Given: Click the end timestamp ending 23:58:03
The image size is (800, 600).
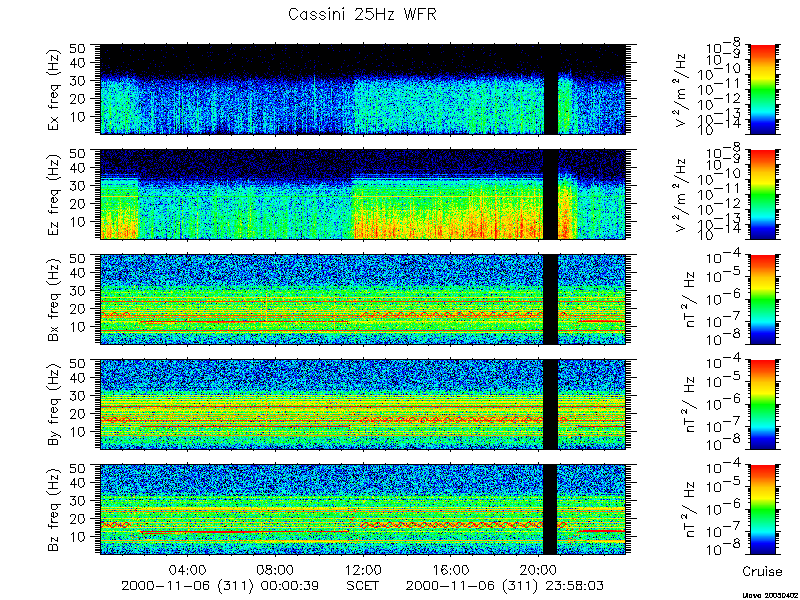Looking at the screenshot, I should point(505,586).
